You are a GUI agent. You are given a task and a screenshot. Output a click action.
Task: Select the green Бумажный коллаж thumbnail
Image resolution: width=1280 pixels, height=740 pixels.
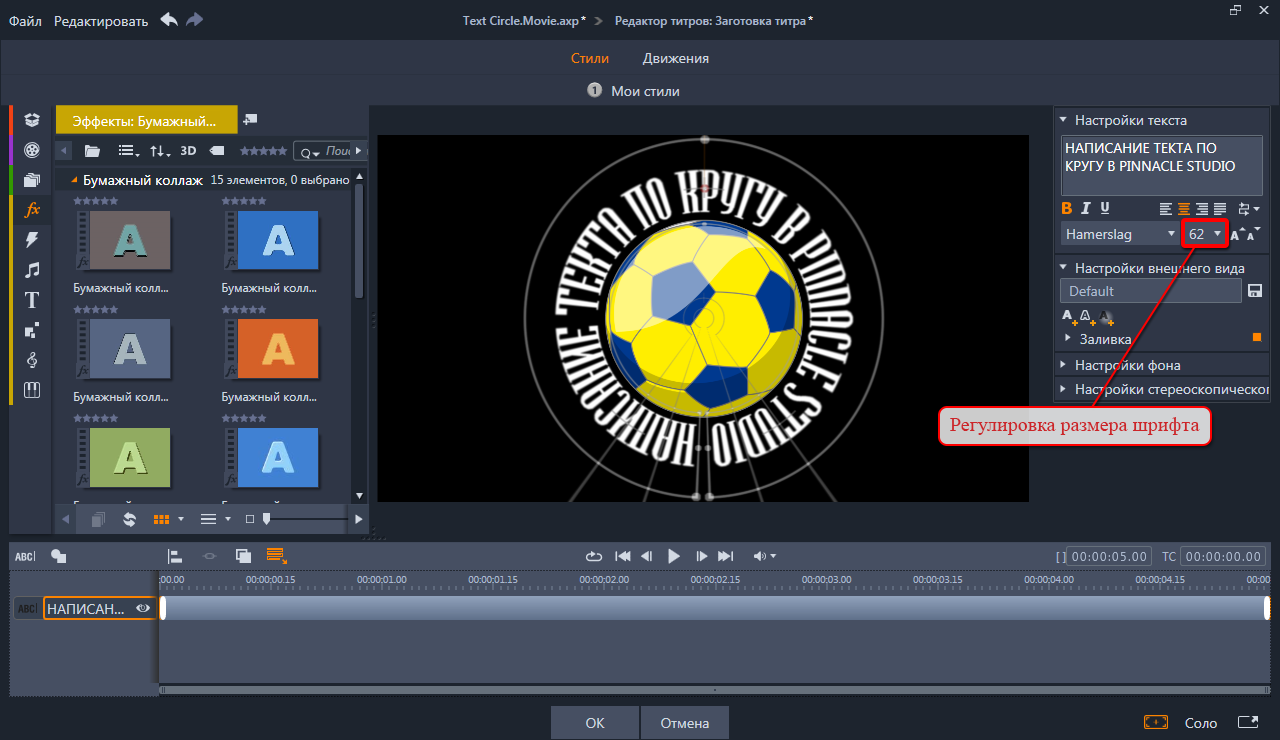tap(124, 458)
